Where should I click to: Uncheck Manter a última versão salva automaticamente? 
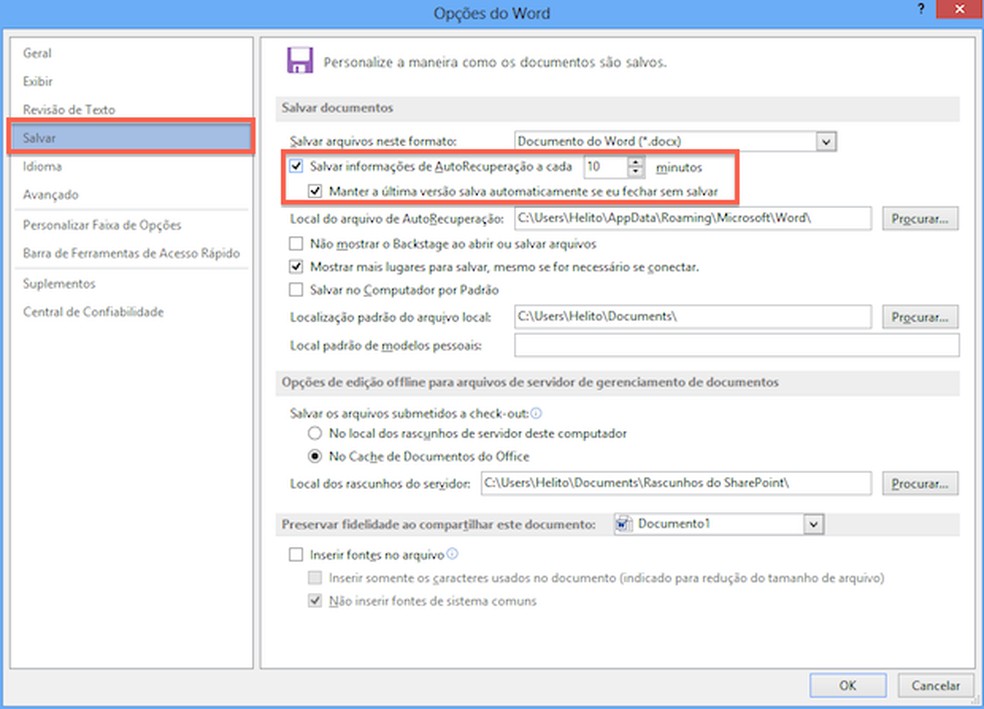click(314, 189)
